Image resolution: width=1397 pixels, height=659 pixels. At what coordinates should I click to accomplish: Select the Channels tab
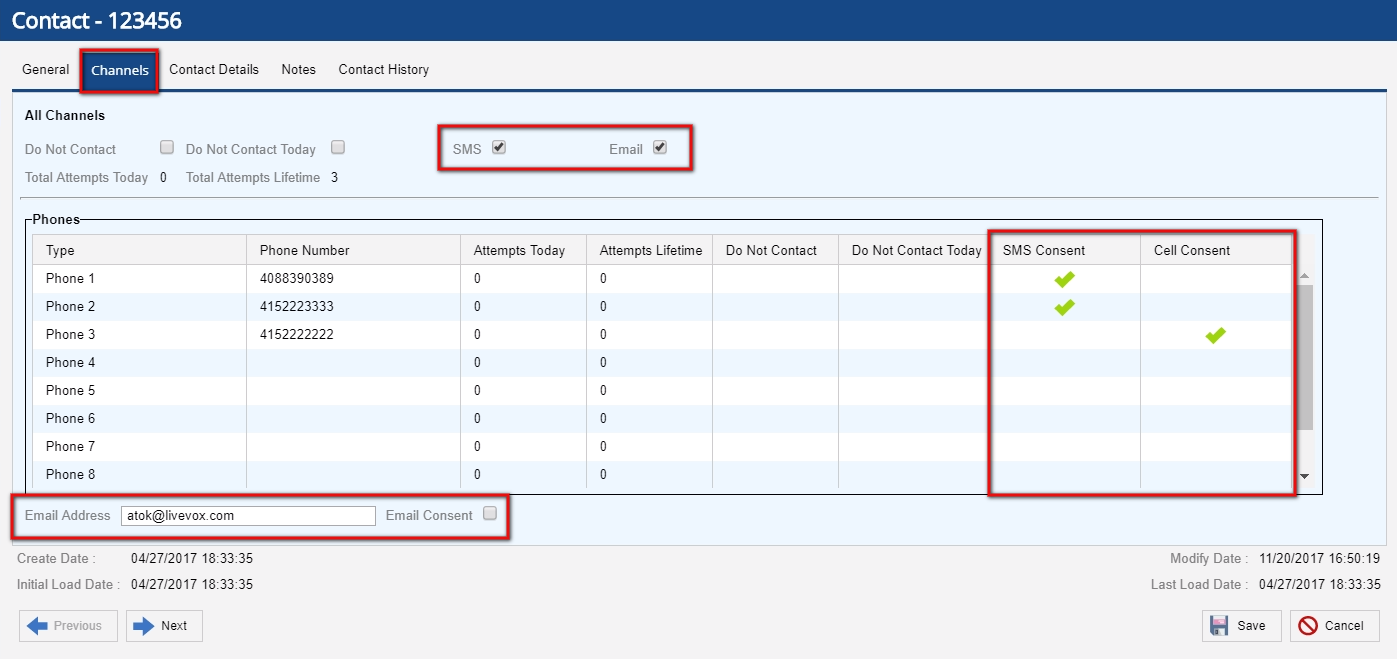click(x=120, y=70)
